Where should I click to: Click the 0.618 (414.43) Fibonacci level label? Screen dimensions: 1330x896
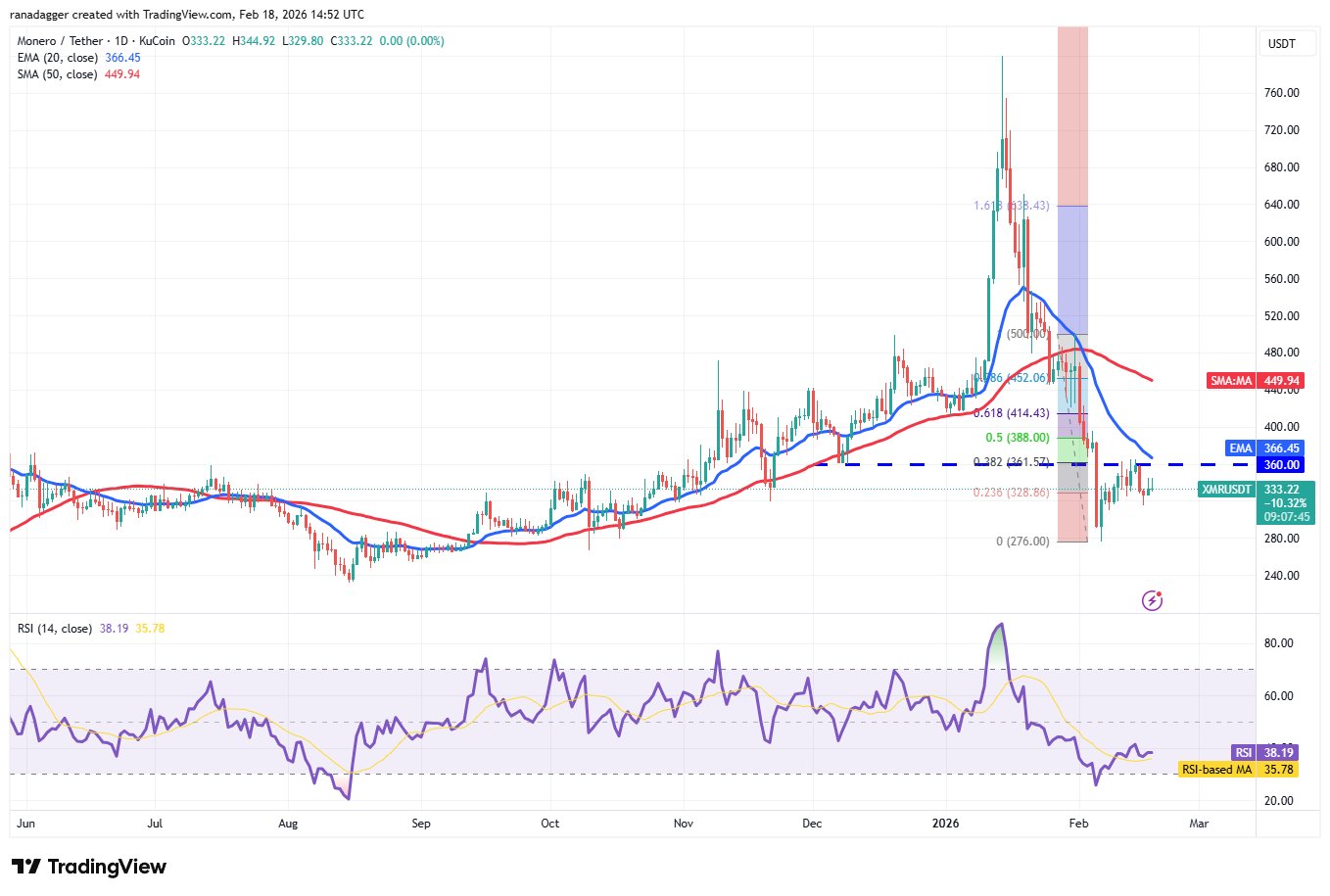tap(1011, 413)
